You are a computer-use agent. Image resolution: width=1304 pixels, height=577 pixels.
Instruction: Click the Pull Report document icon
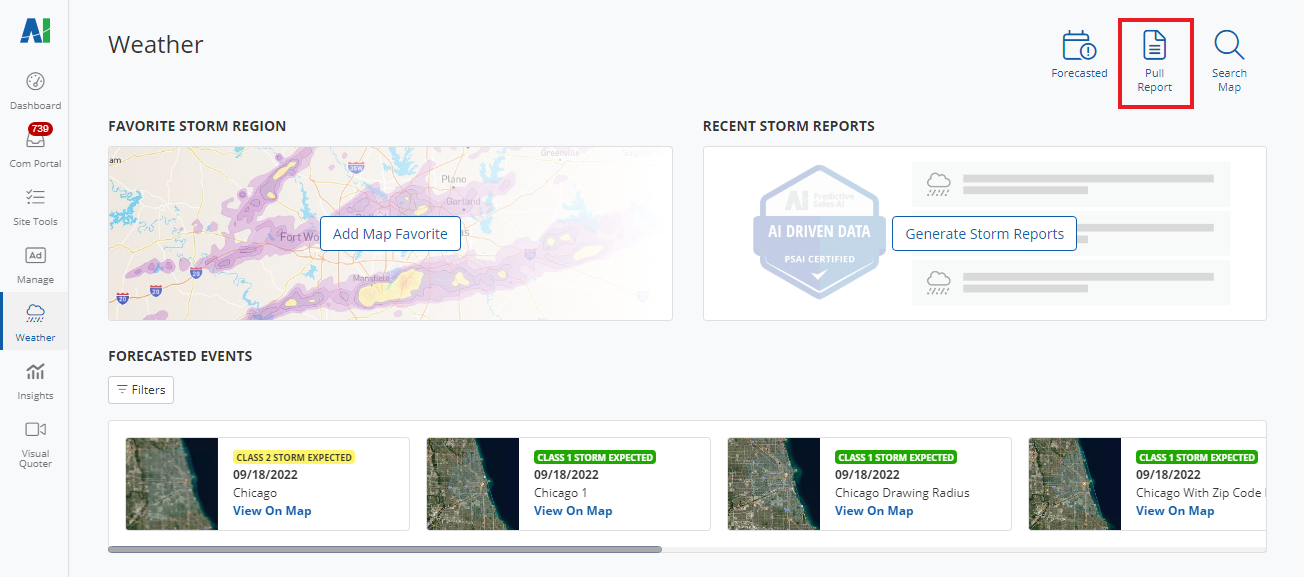click(1155, 46)
